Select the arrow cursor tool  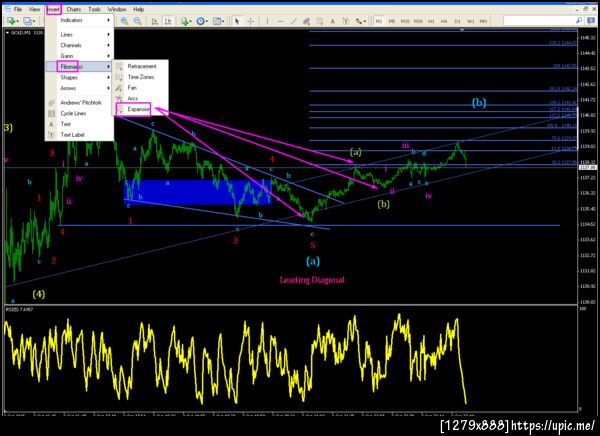click(x=237, y=21)
